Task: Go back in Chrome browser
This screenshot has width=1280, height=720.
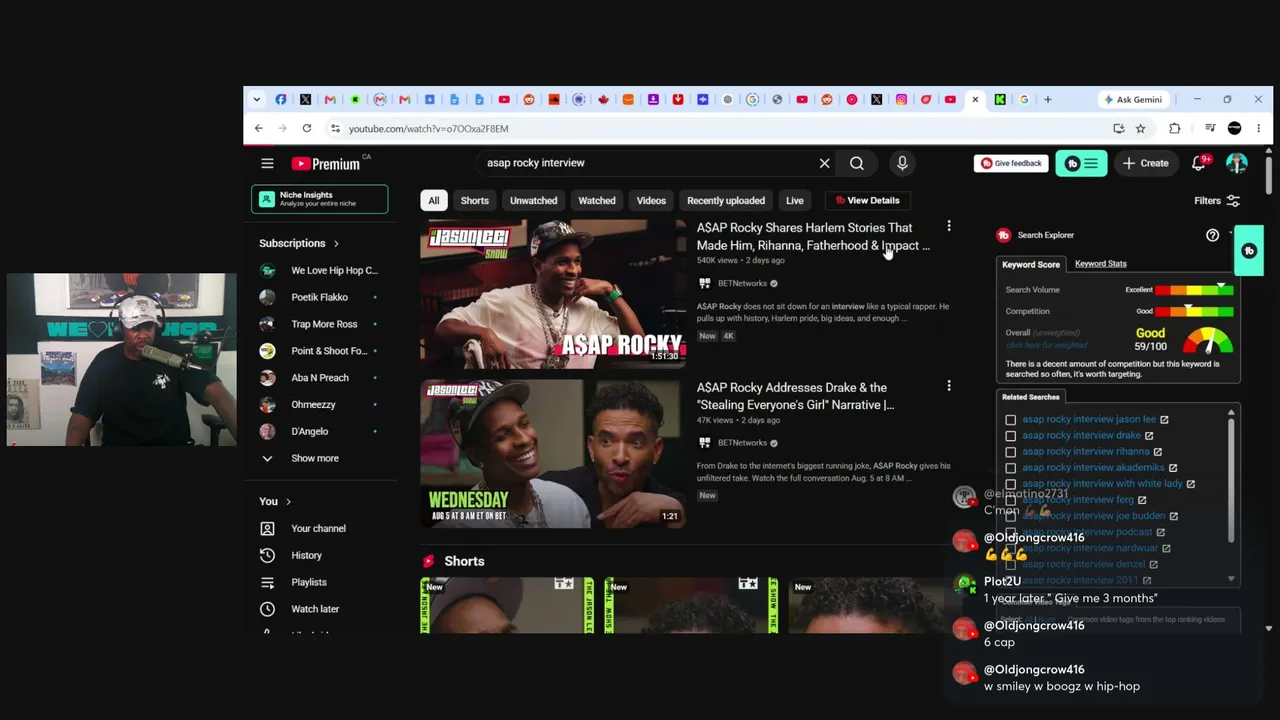Action: [x=258, y=128]
